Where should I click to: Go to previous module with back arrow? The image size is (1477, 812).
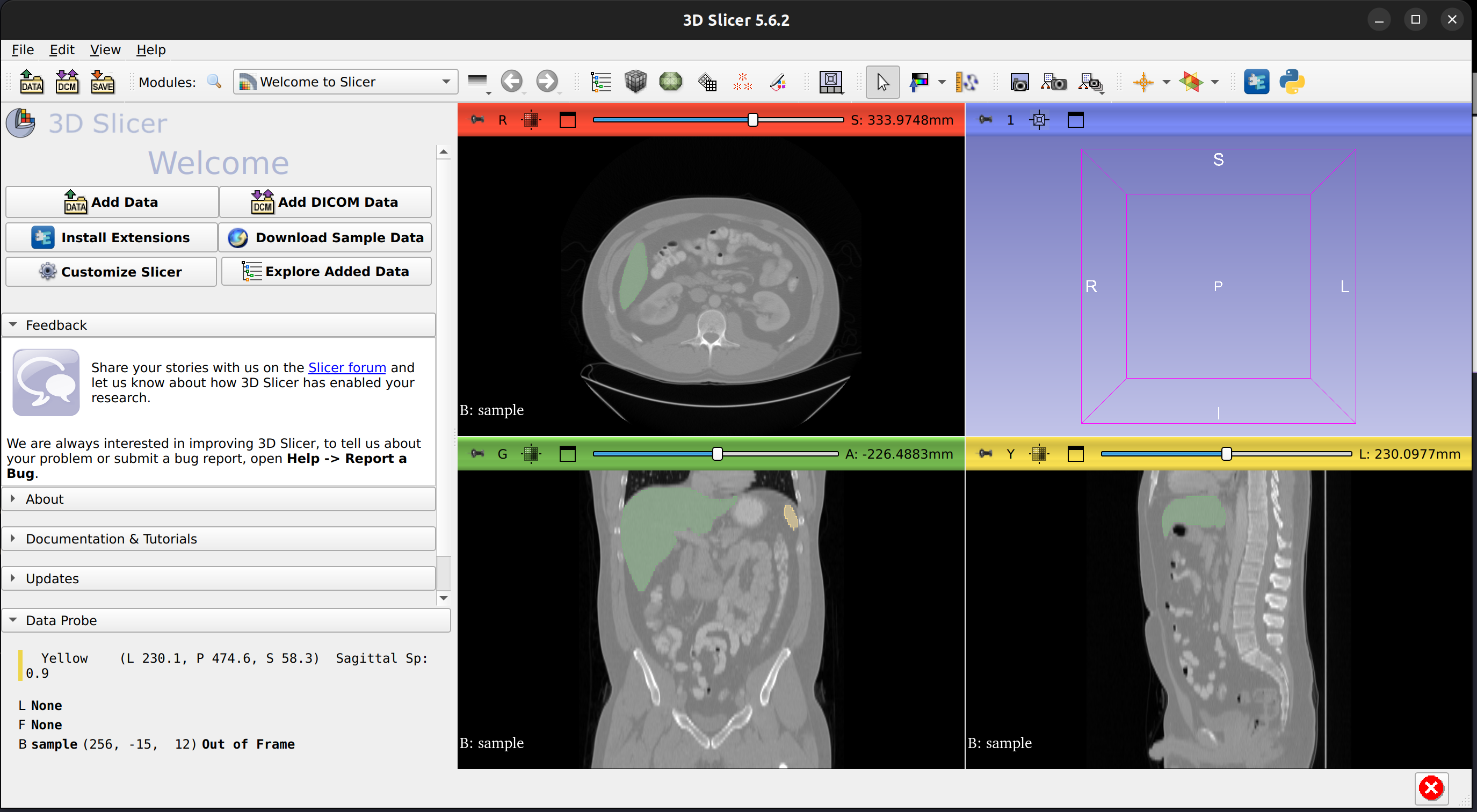click(x=511, y=82)
